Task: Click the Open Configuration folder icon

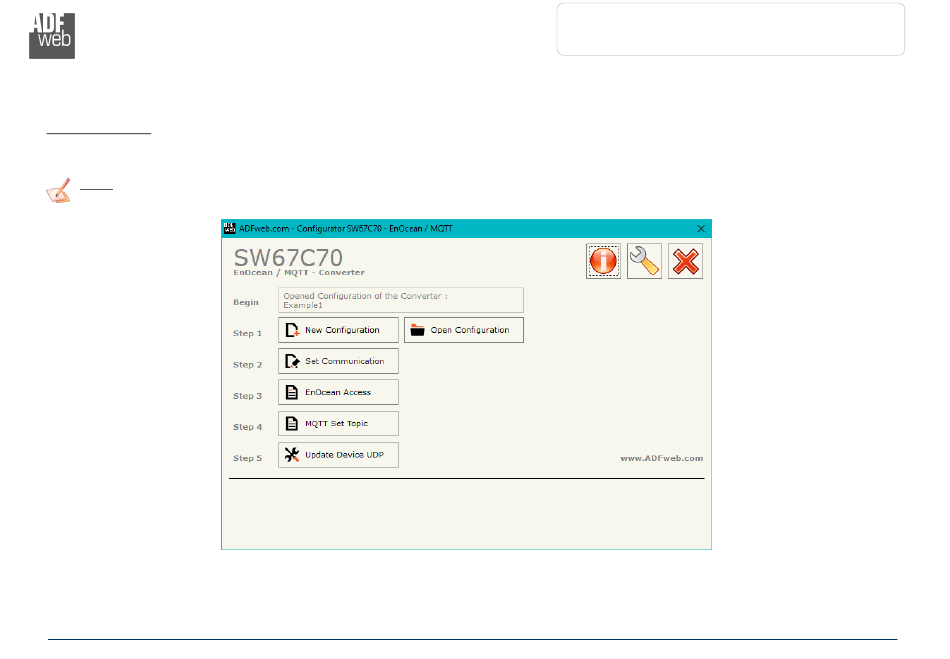Action: (x=417, y=330)
